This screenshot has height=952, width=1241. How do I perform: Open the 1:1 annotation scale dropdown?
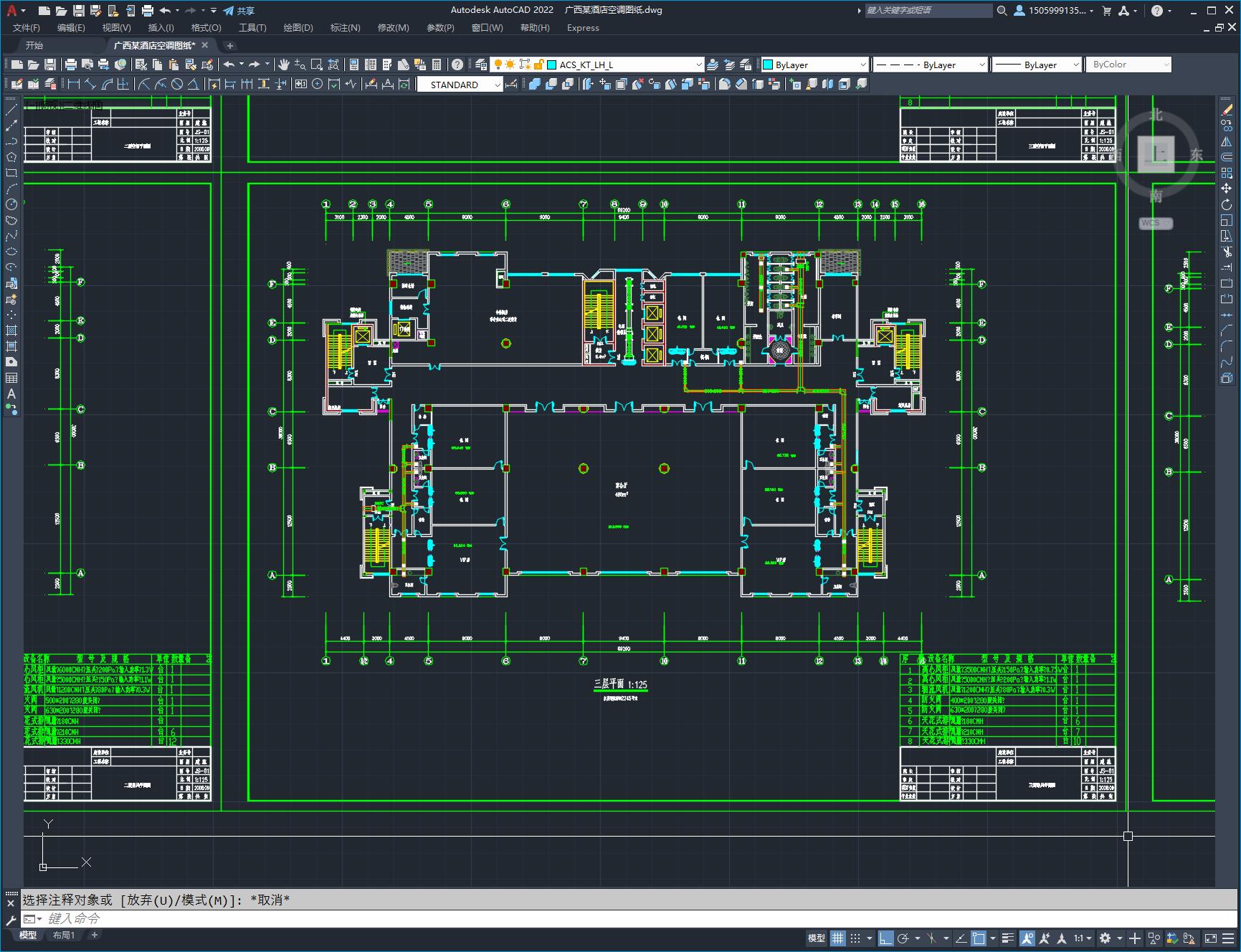(1083, 938)
